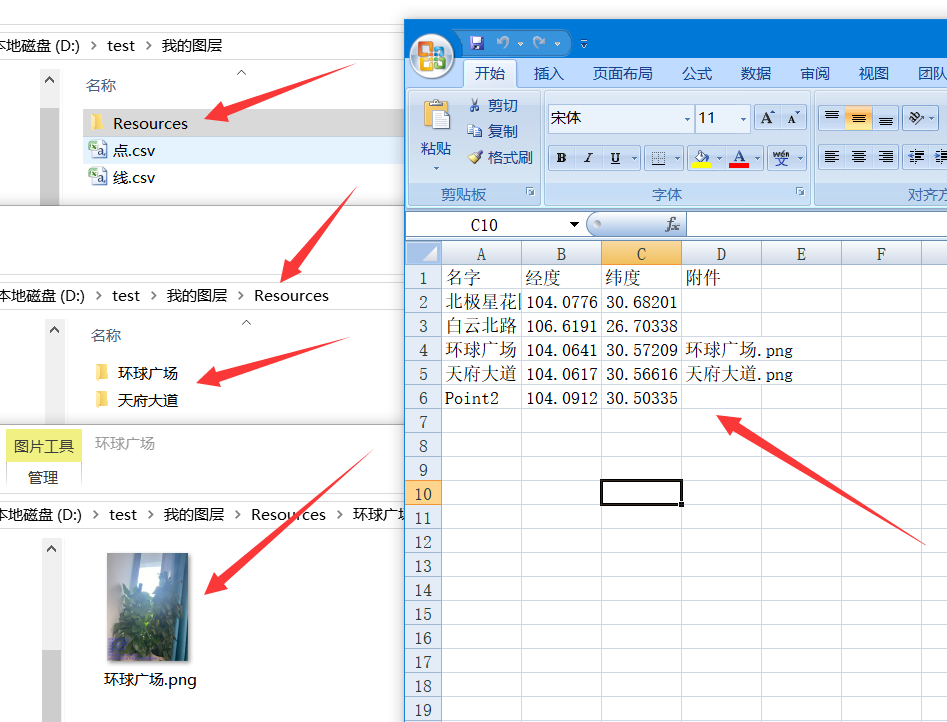Click the Copy (复制) icon
The width and height of the screenshot is (947, 722).
click(x=475, y=131)
